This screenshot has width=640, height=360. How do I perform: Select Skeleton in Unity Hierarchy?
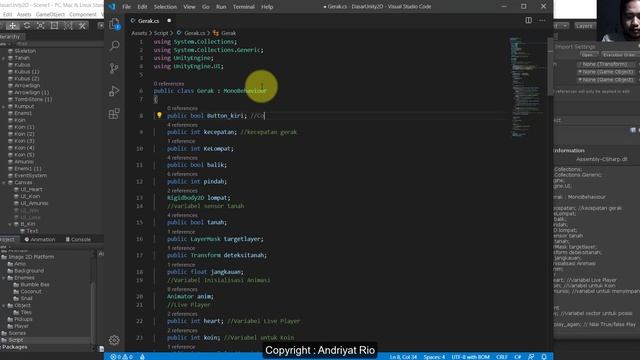pyautogui.click(x=25, y=51)
